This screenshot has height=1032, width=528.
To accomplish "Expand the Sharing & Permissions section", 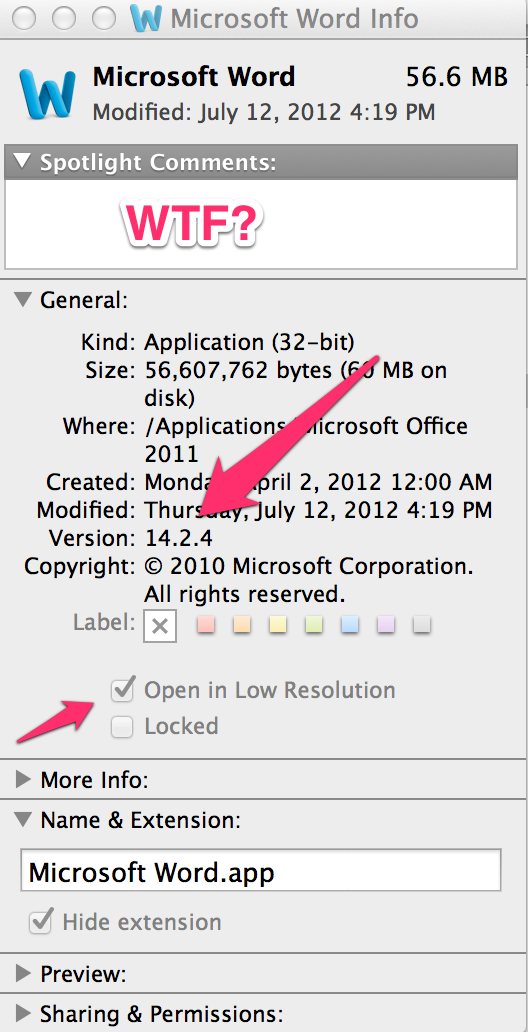I will pyautogui.click(x=24, y=1012).
